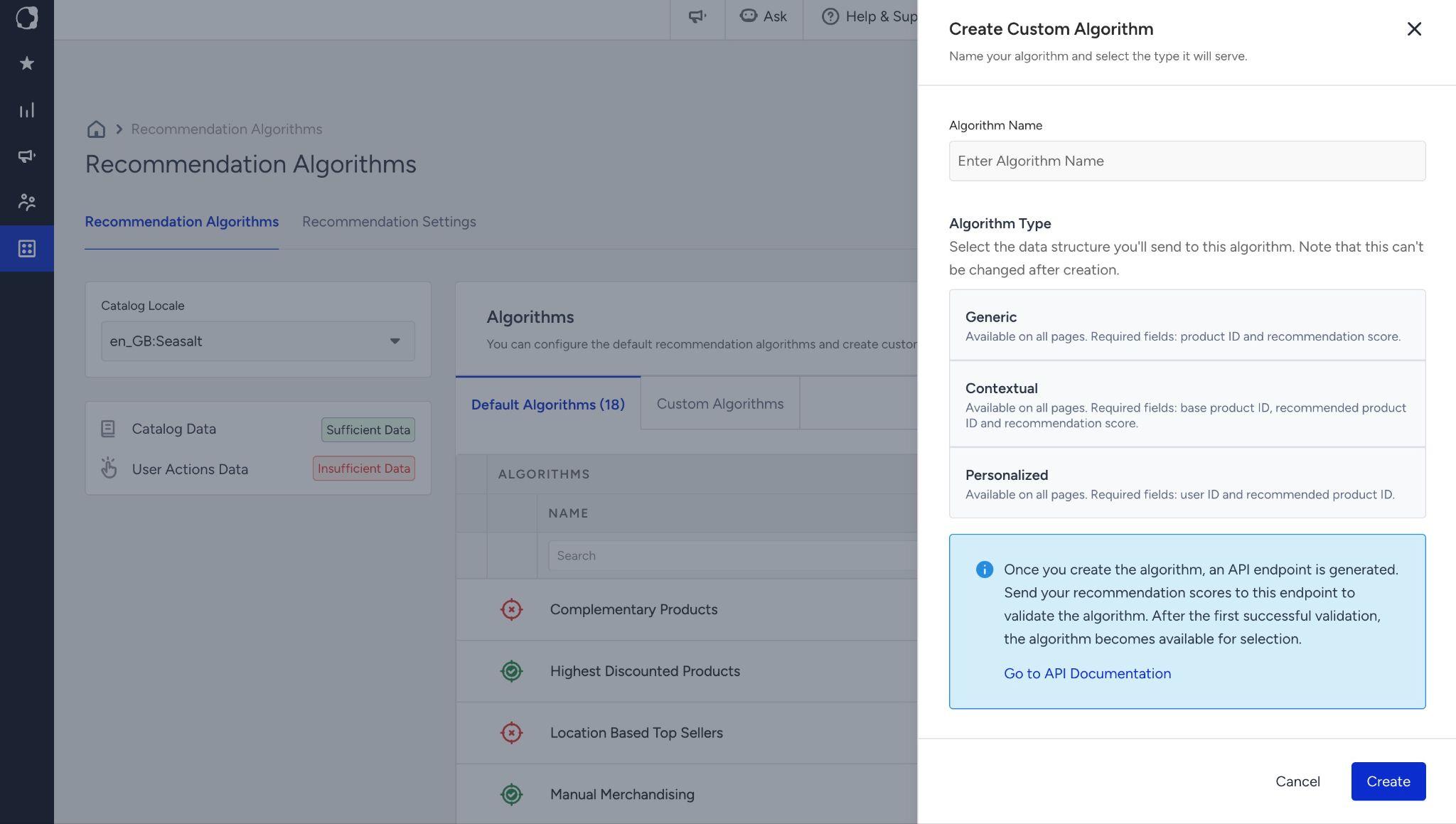Click the megaphone announcements icon in top bar

[x=697, y=16]
